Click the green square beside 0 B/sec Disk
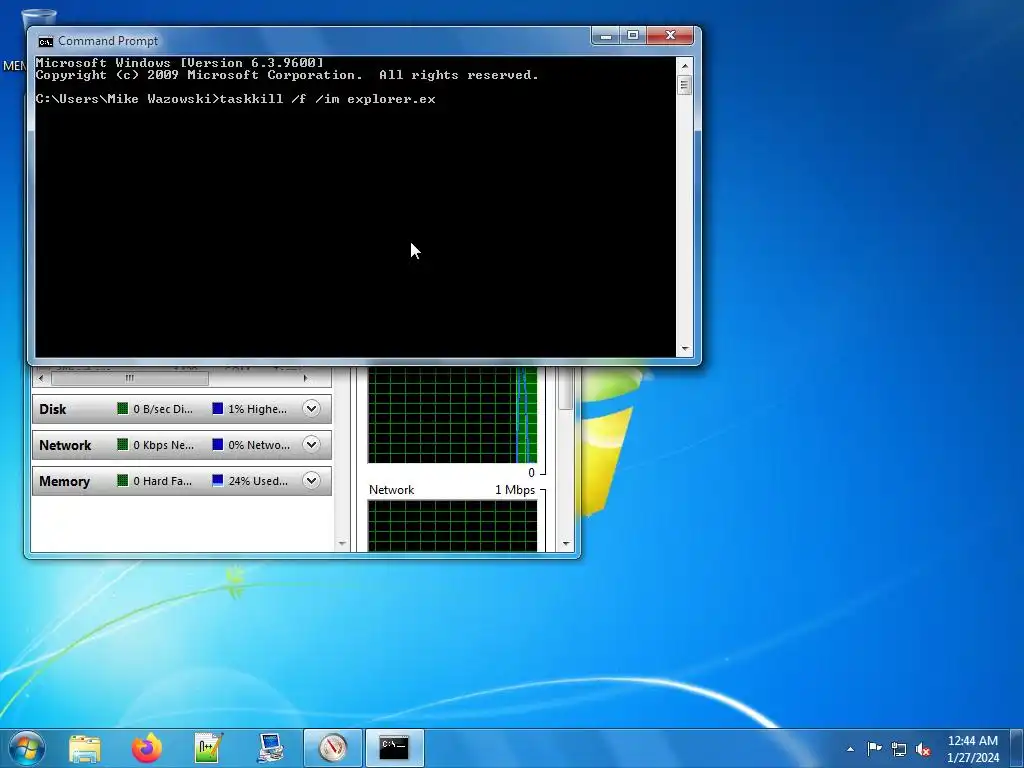Screen dimensions: 1024x768 click(122, 409)
